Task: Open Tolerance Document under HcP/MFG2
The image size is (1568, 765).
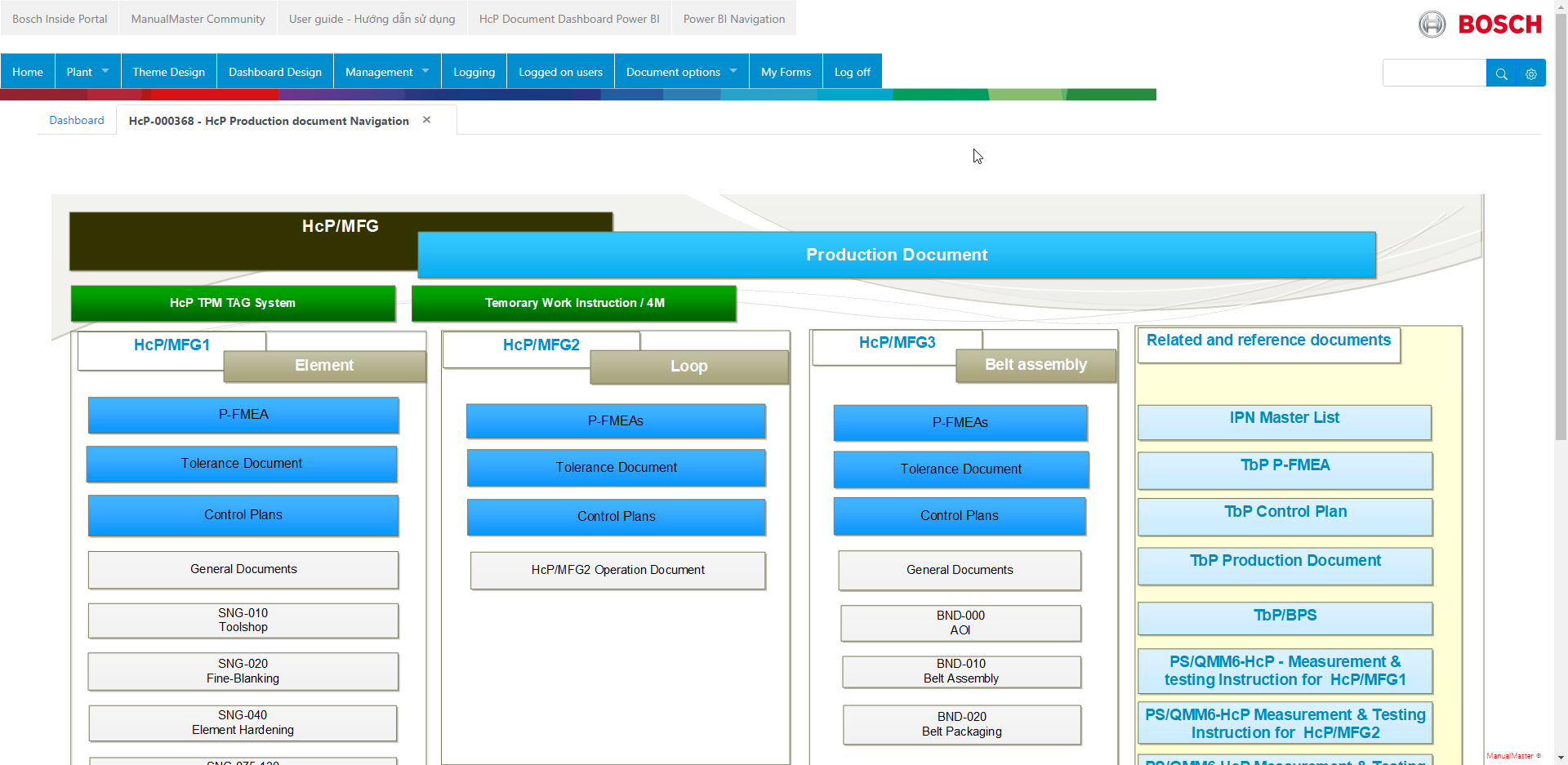Action: pyautogui.click(x=617, y=468)
